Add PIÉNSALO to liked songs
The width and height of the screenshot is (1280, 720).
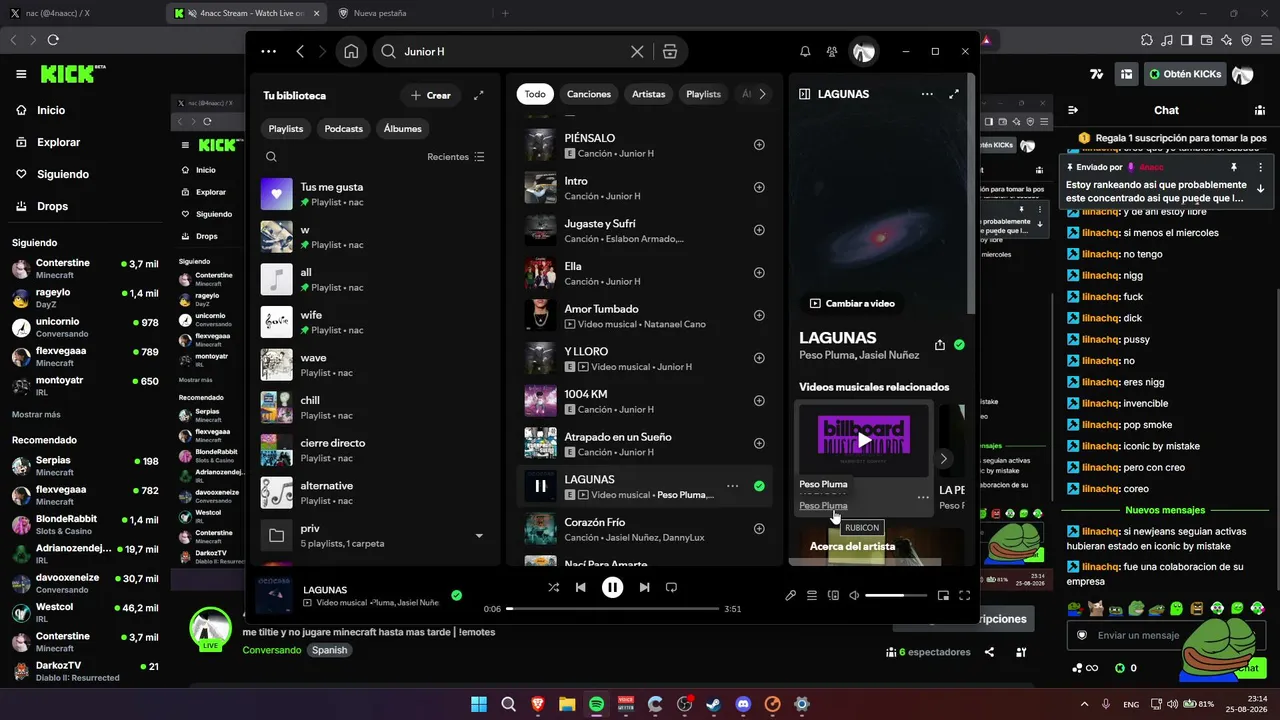pyautogui.click(x=759, y=145)
